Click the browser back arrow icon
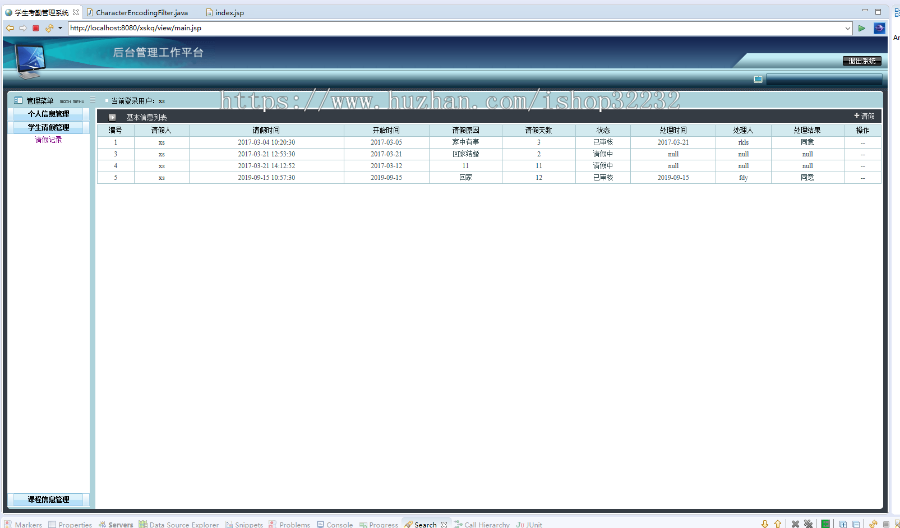900x528 pixels. (x=10, y=28)
